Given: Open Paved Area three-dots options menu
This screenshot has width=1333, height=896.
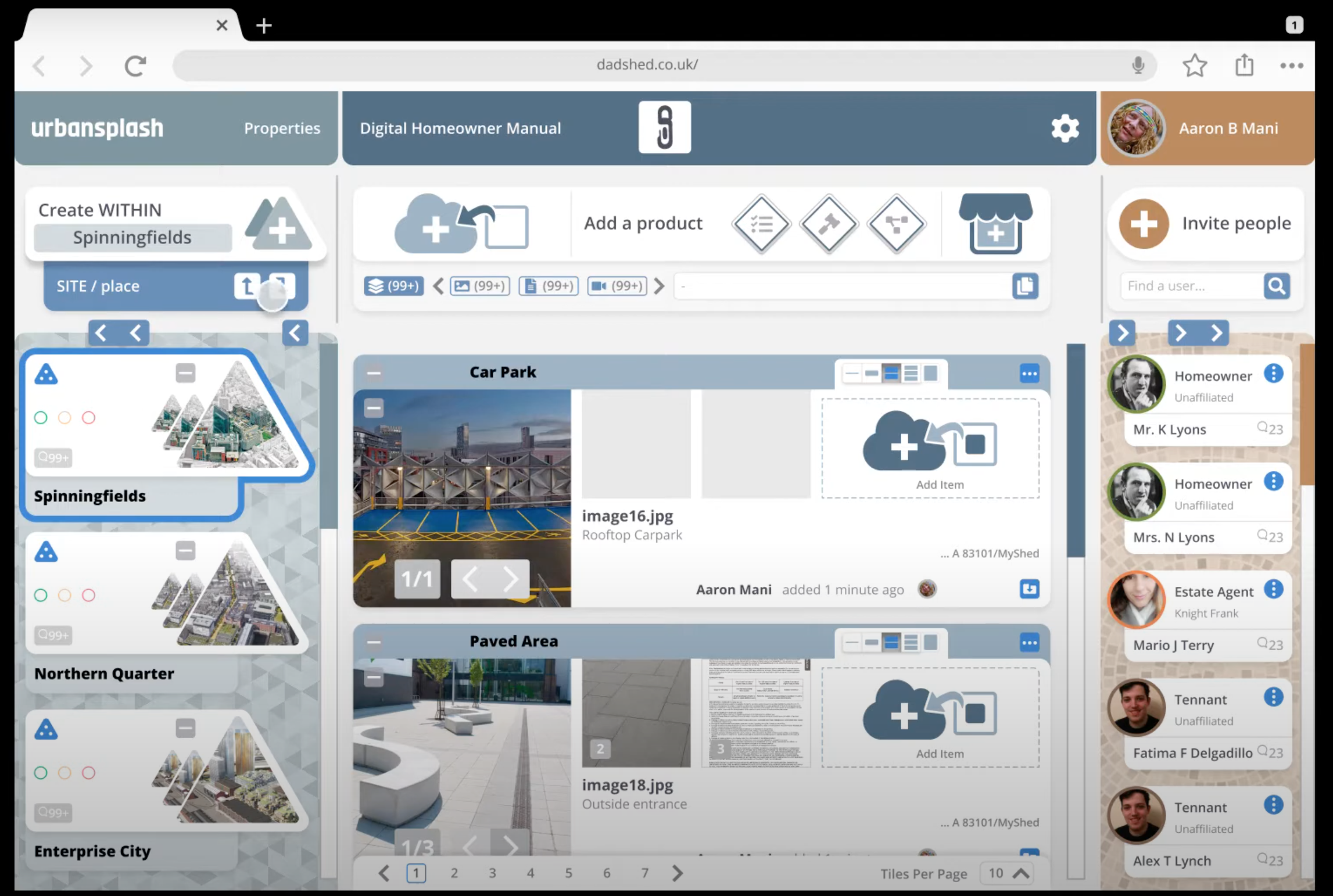Looking at the screenshot, I should coord(1029,643).
